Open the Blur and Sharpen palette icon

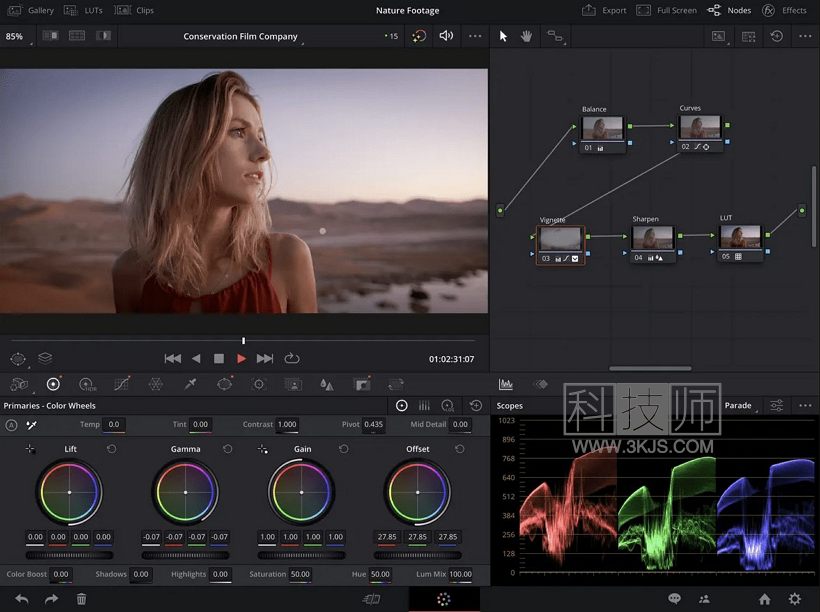pyautogui.click(x=327, y=385)
